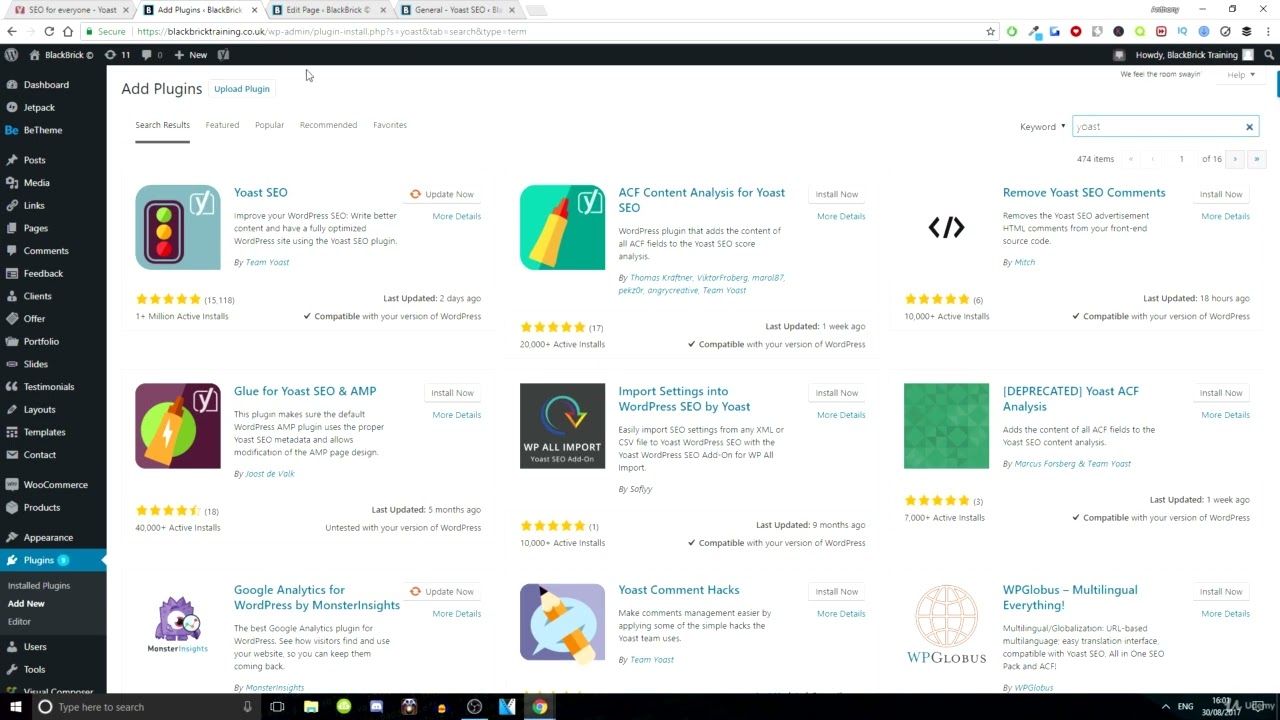The width and height of the screenshot is (1280, 720).
Task: Open Templates sidebar item
Action: 44,432
